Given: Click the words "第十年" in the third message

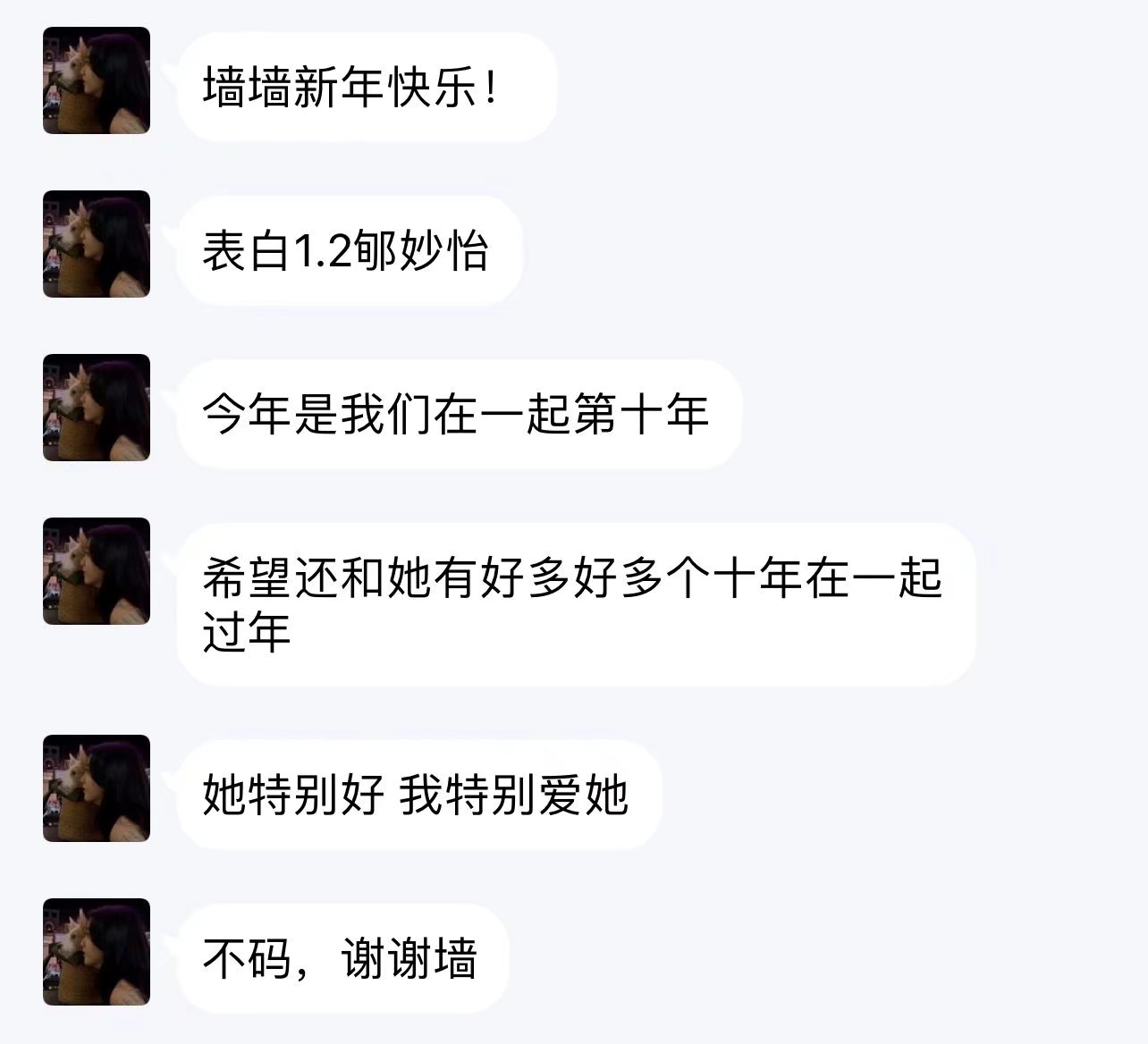Looking at the screenshot, I should pos(642,415).
